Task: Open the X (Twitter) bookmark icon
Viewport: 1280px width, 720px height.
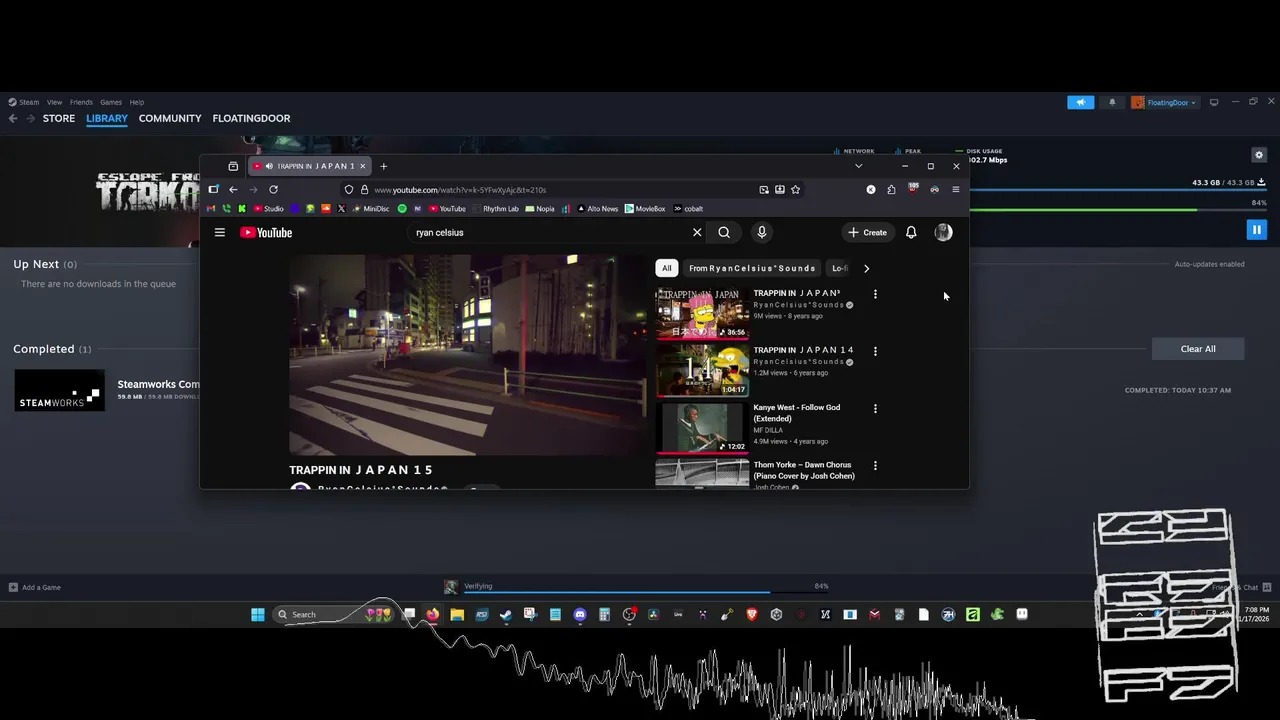Action: 341,209
